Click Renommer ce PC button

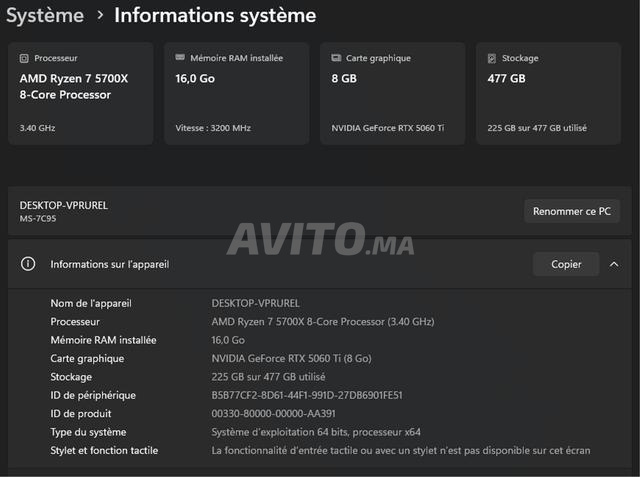pyautogui.click(x=572, y=211)
